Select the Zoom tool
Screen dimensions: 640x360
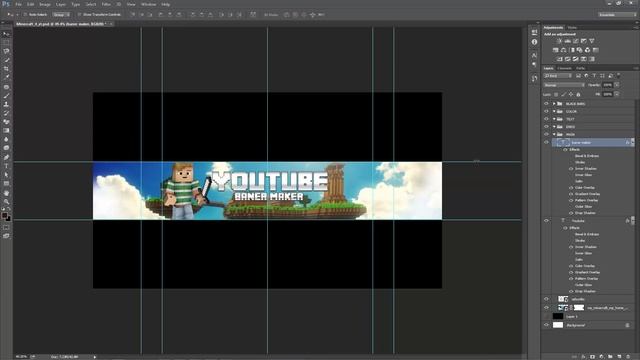pos(6,202)
